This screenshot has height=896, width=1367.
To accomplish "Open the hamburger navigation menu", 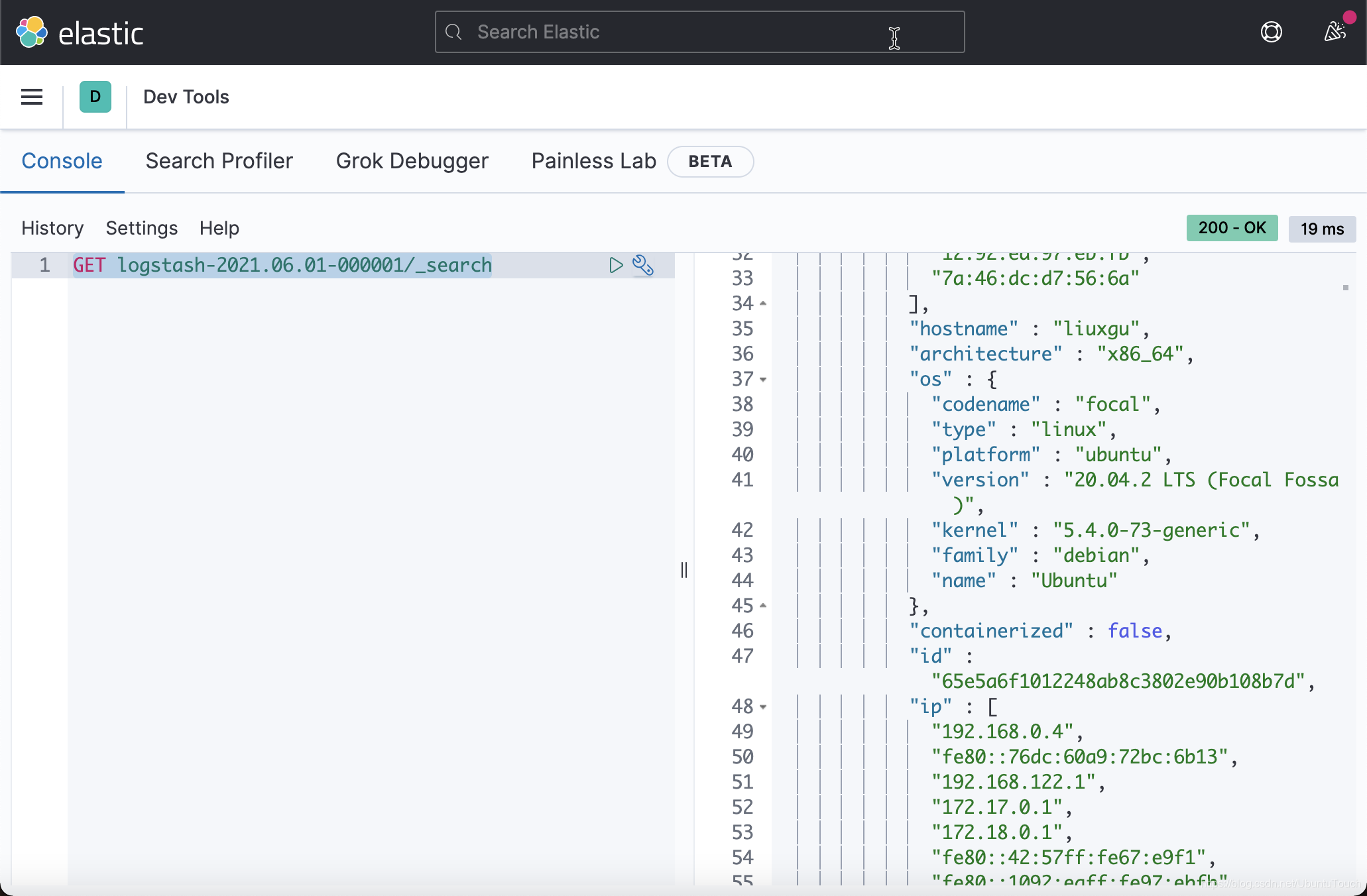I will point(32,97).
